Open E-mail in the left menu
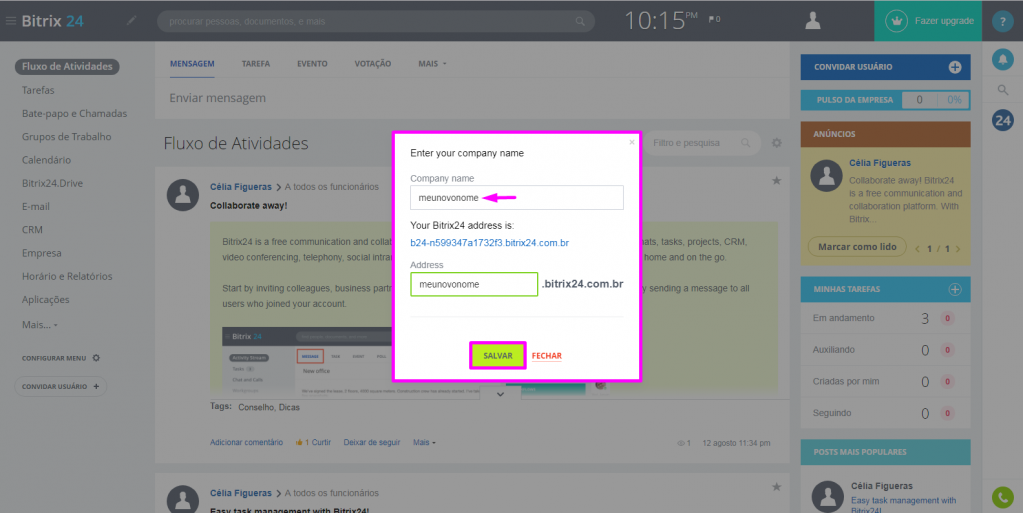1023x513 pixels. tap(36, 206)
